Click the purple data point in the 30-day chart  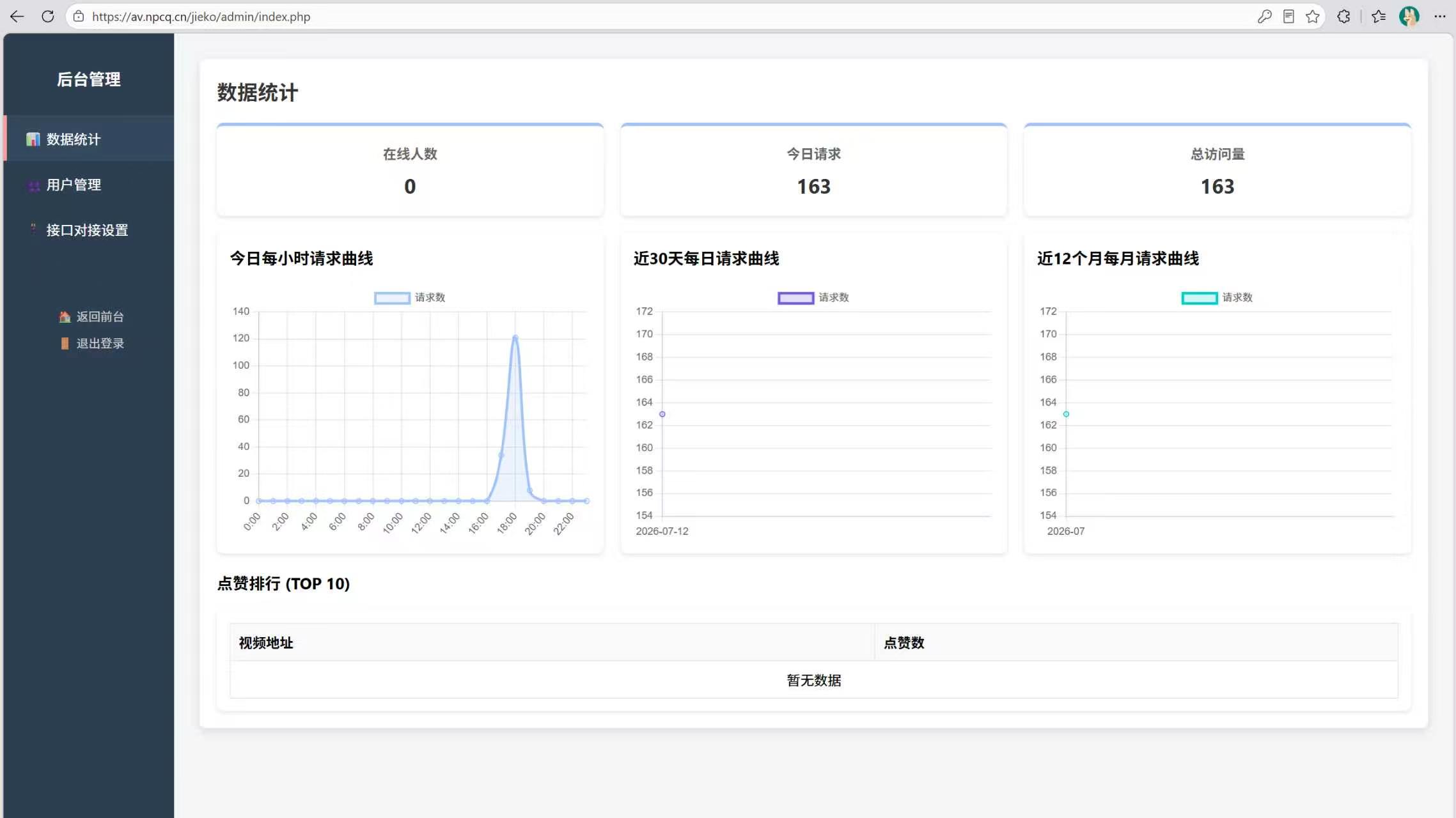click(662, 414)
